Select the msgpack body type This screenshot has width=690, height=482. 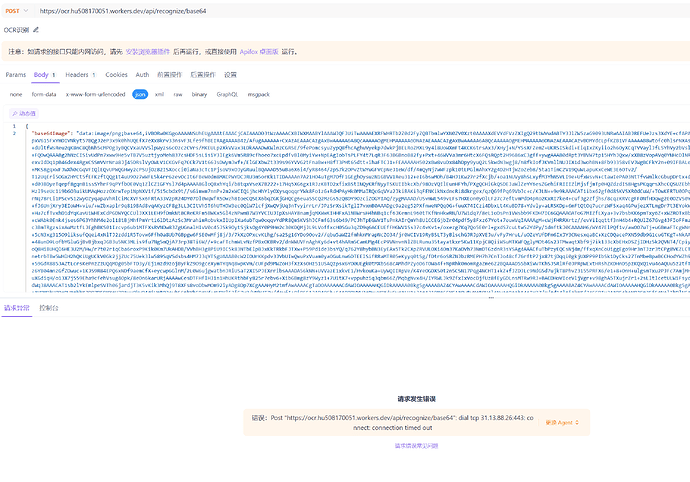point(258,94)
